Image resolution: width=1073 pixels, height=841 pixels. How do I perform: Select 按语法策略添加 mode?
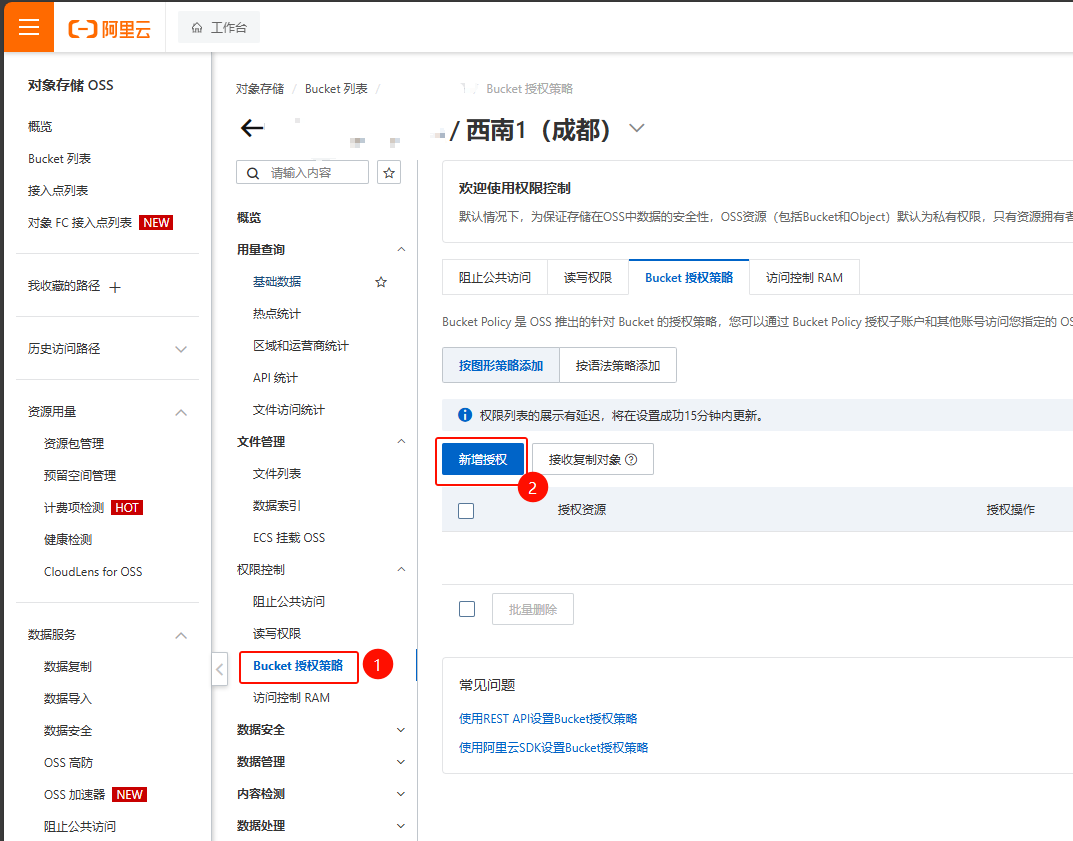(618, 365)
